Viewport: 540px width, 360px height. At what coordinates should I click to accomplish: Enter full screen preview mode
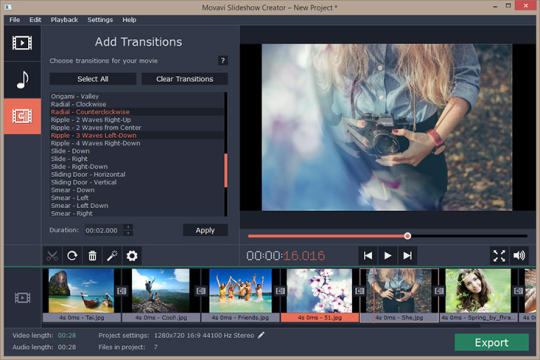pos(499,256)
